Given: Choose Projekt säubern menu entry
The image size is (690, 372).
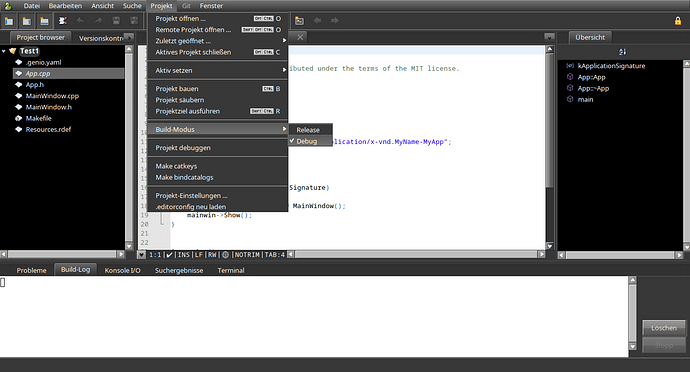Looking at the screenshot, I should pos(217,100).
